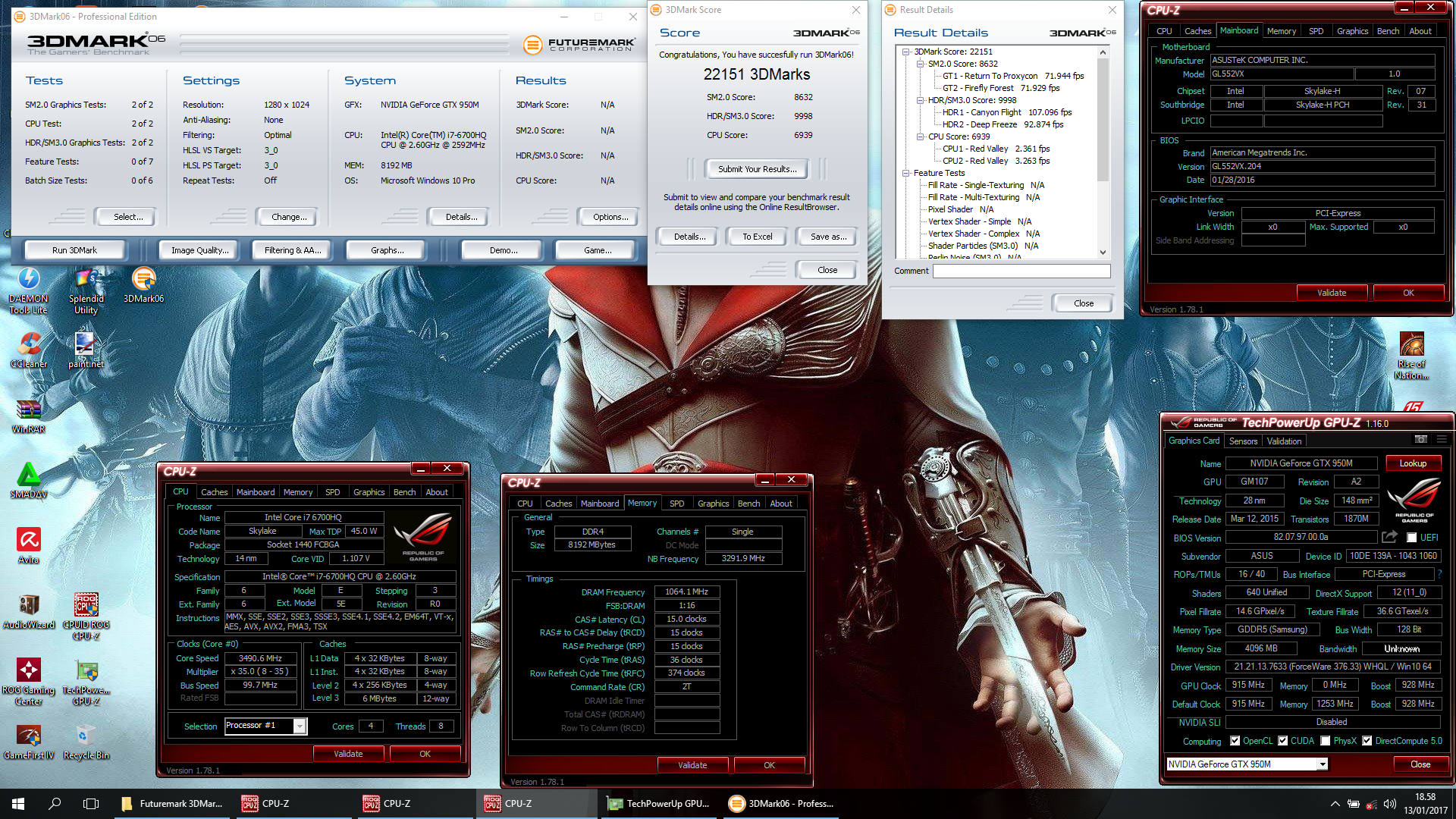This screenshot has height=819, width=1456.
Task: Open the 3DMark06 desktop shortcut
Action: [x=143, y=285]
